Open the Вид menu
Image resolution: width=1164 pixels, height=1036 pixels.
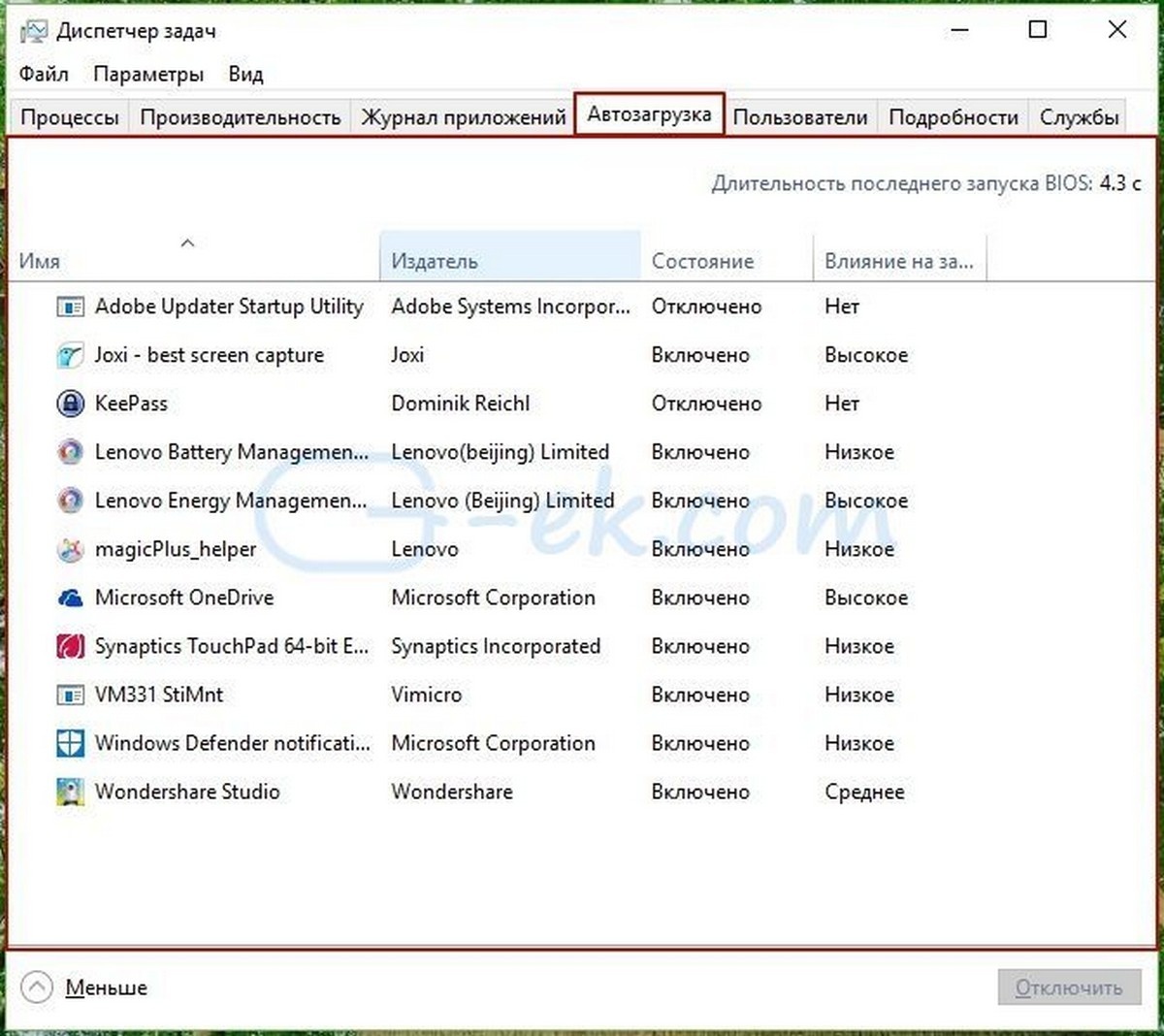click(x=245, y=74)
